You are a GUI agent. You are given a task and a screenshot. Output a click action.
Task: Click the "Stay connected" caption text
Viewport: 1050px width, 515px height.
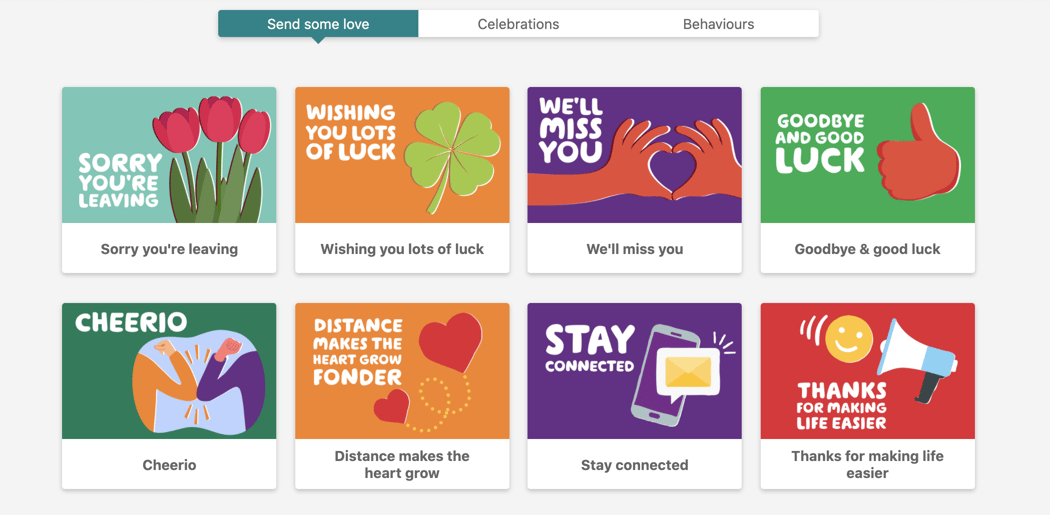point(634,465)
